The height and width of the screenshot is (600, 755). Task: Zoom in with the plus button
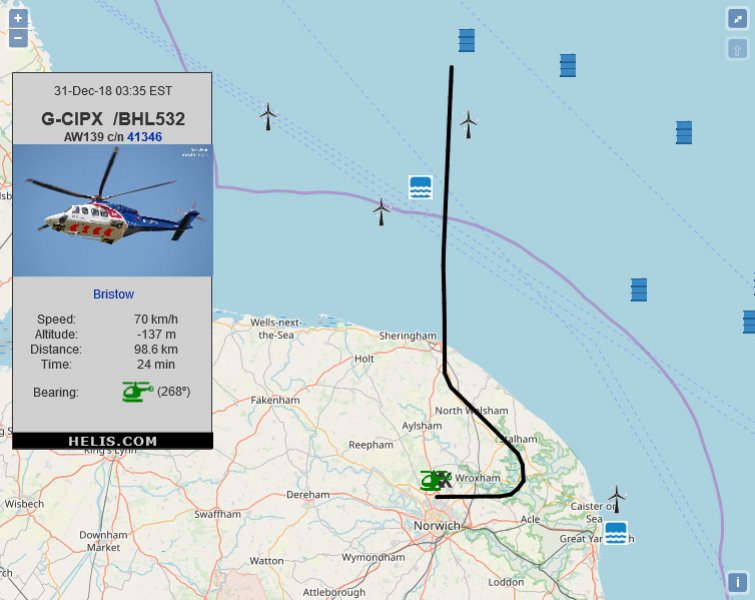(x=18, y=18)
